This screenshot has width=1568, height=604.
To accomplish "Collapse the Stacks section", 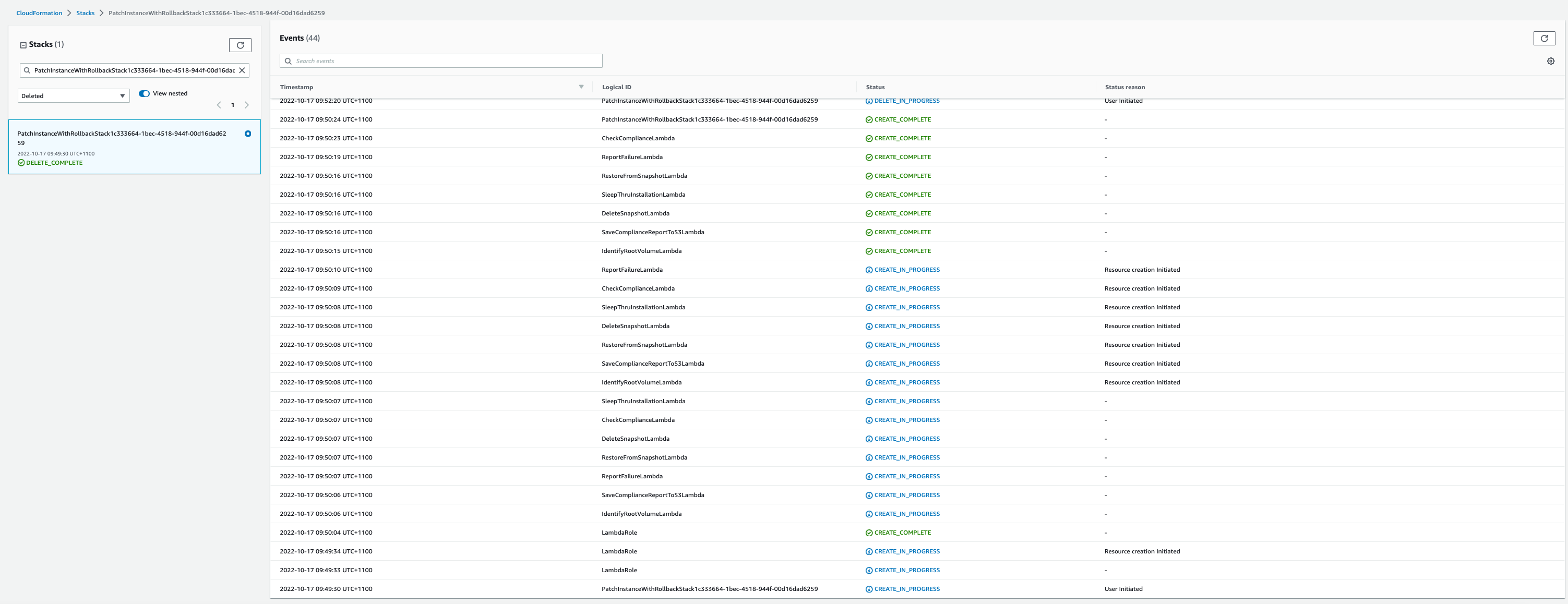I will [22, 44].
